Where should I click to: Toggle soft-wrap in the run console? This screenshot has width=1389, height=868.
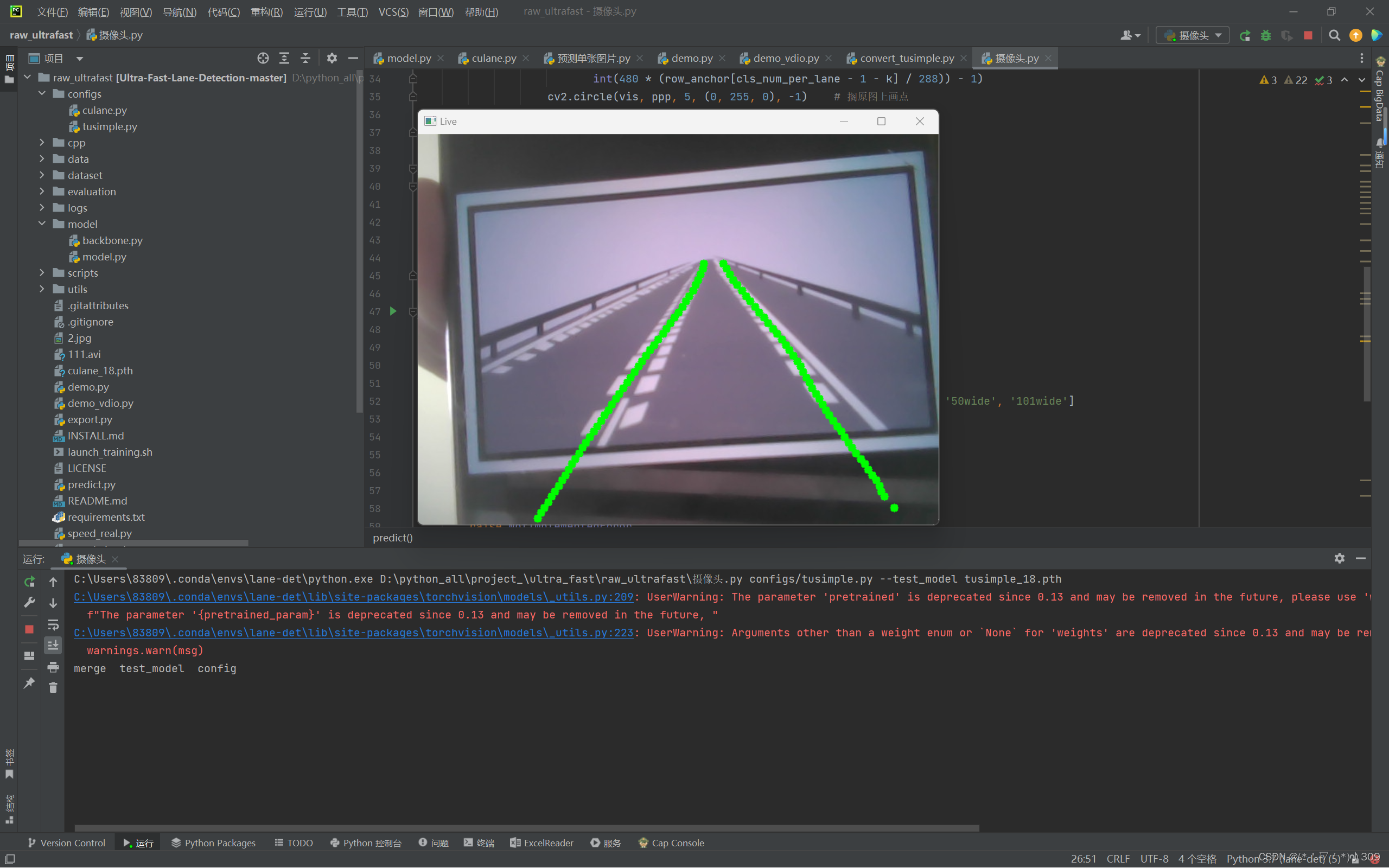pyautogui.click(x=53, y=625)
